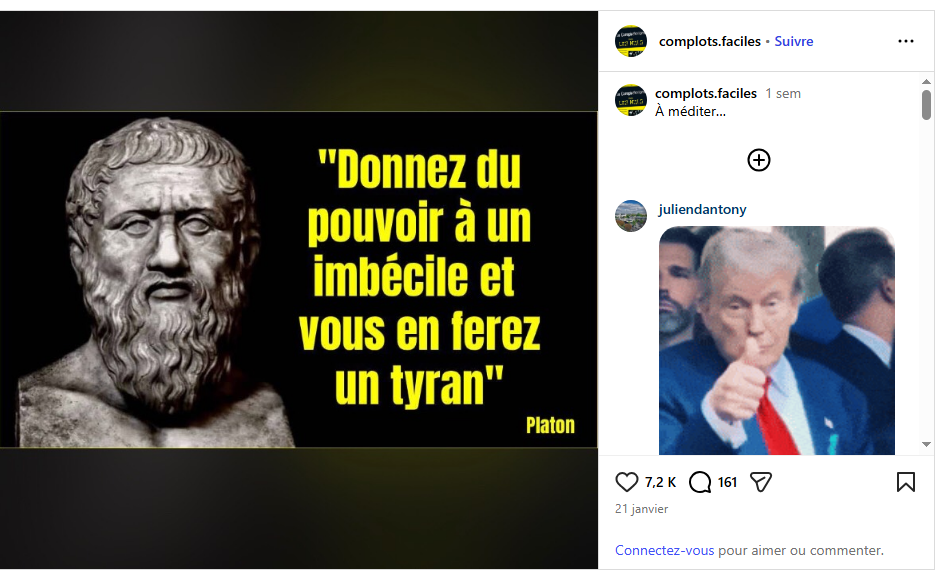Visit the juliendantony username link
943x570 pixels.
coord(702,209)
